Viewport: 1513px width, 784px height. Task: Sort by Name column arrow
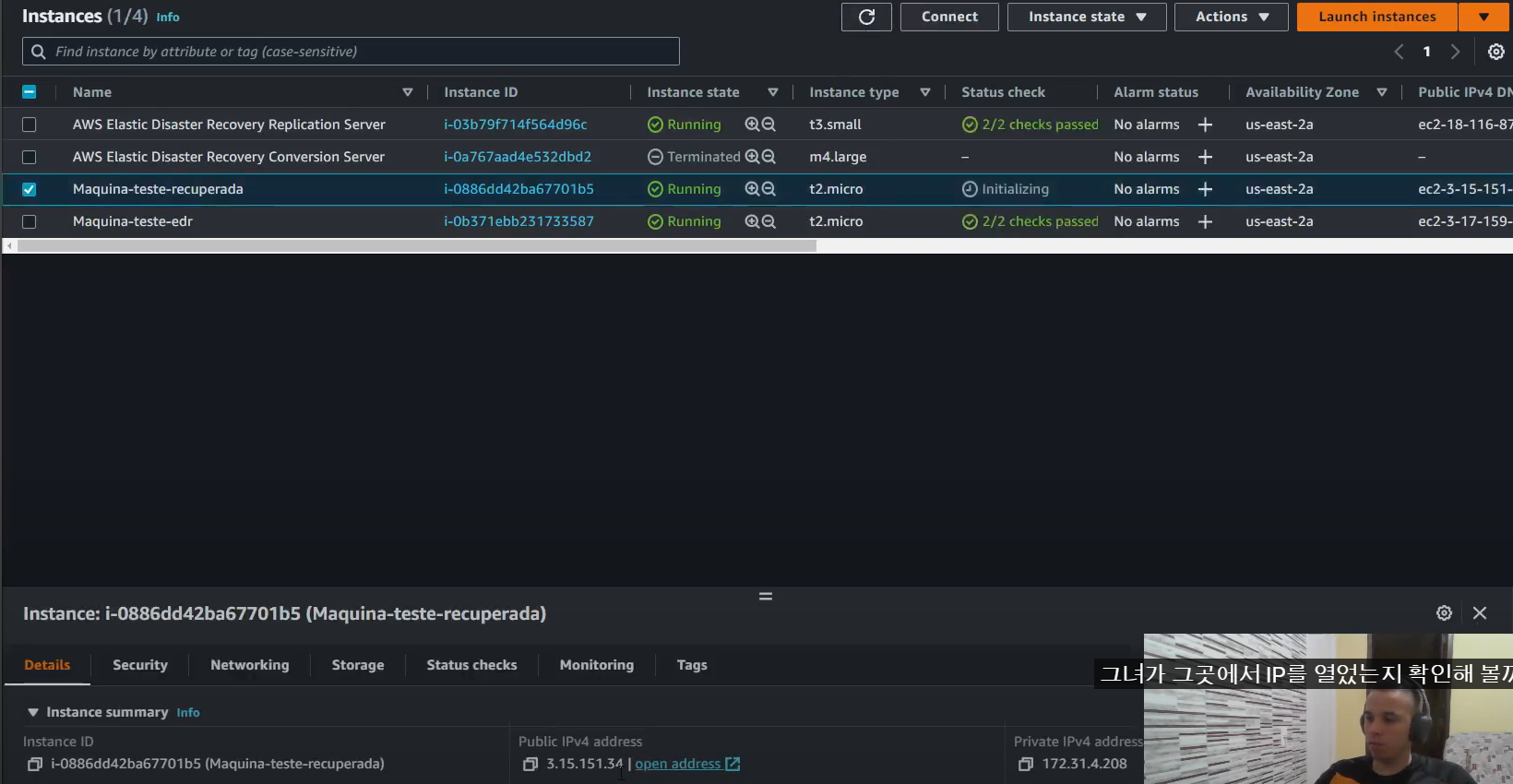[408, 92]
